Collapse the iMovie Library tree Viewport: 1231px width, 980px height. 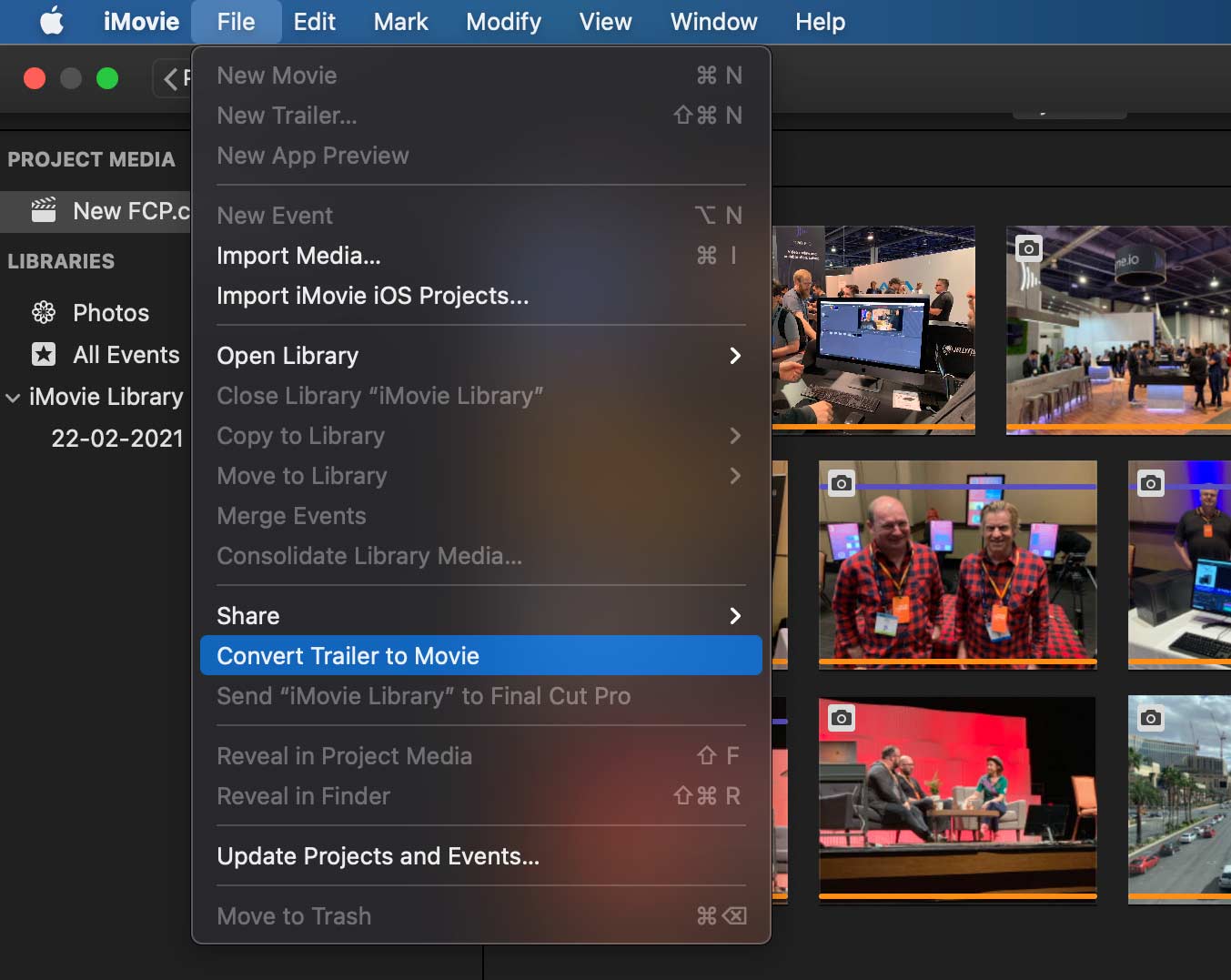tap(13, 398)
